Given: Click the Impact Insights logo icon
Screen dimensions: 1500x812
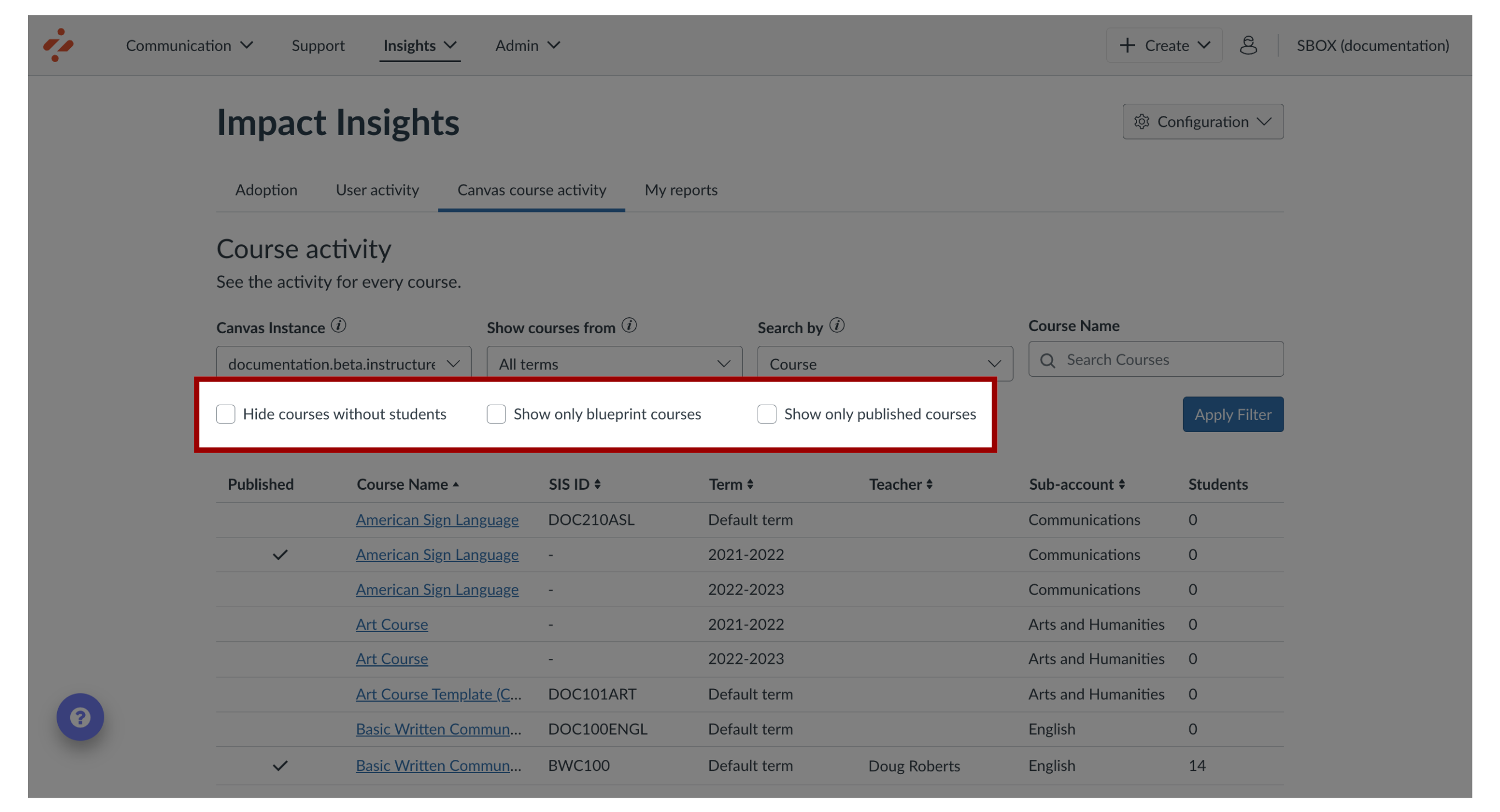Looking at the screenshot, I should click(x=58, y=45).
